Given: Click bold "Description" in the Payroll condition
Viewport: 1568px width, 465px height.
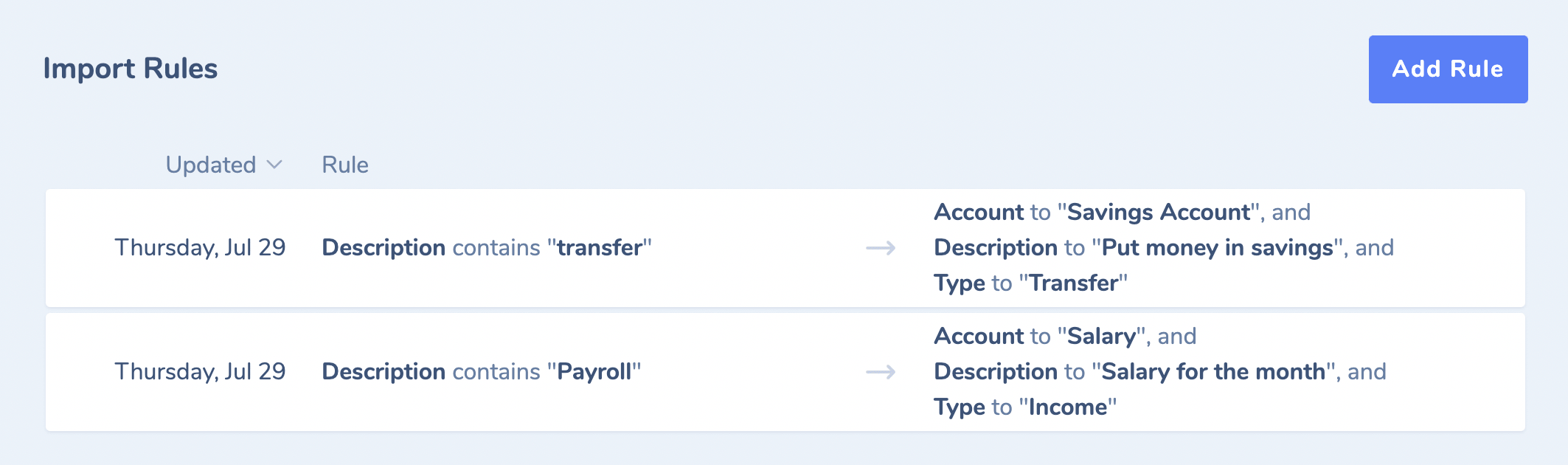Looking at the screenshot, I should point(384,371).
